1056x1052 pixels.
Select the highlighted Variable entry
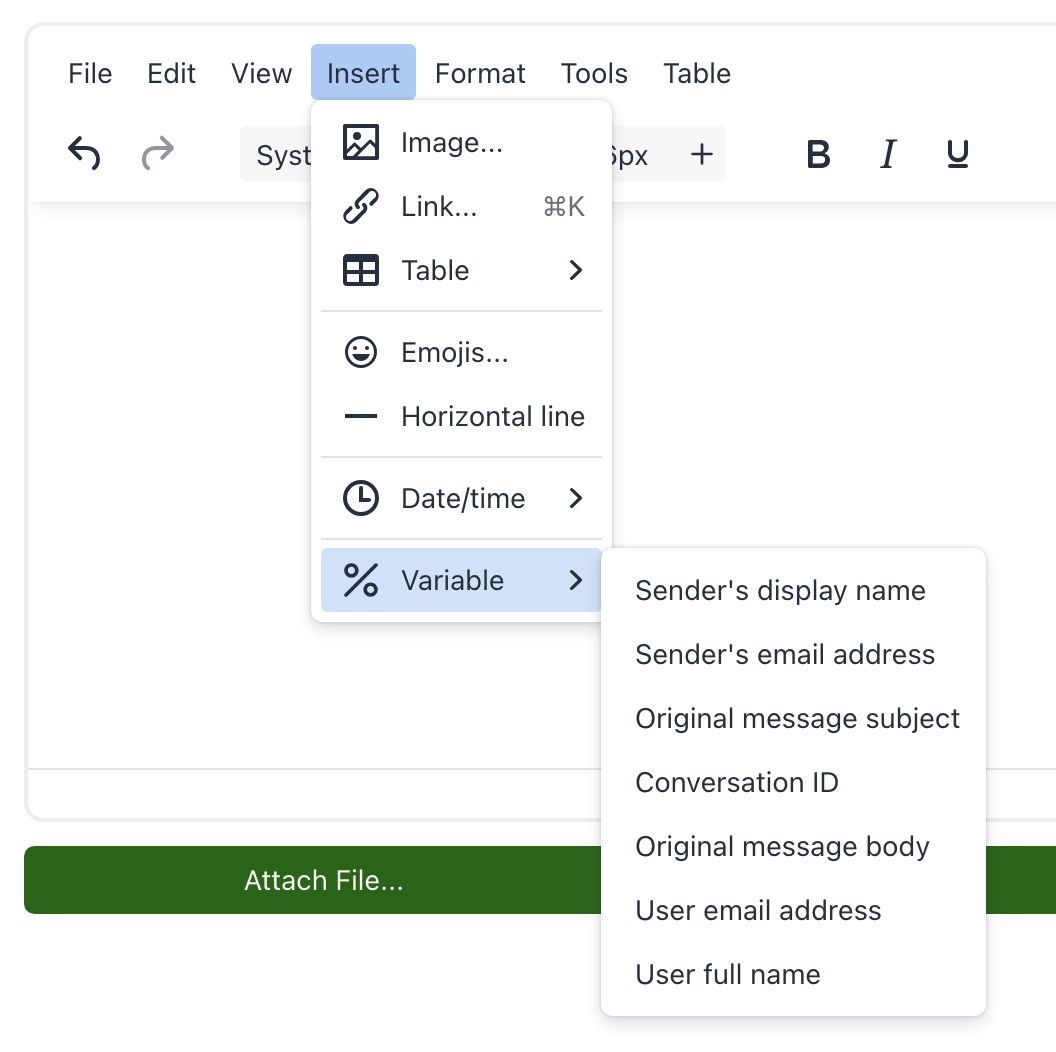461,580
